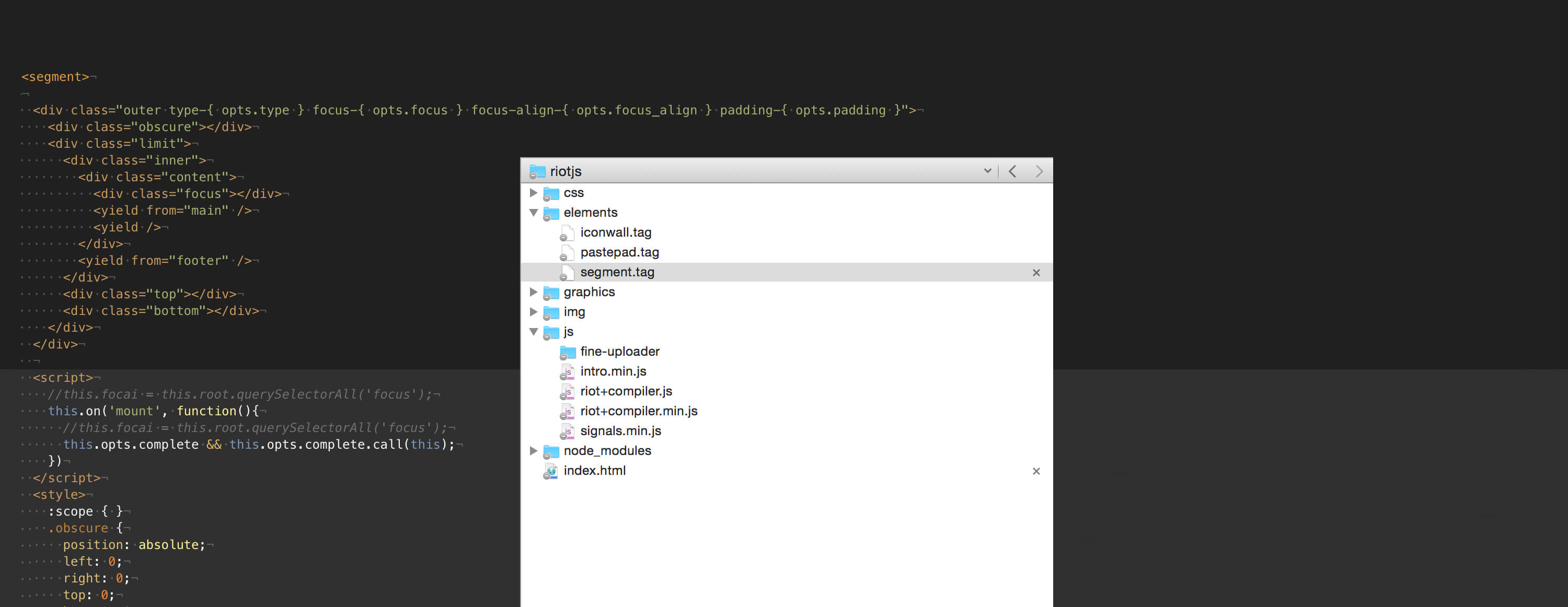The image size is (1568, 607).
Task: Select the js folder name
Action: (x=569, y=332)
